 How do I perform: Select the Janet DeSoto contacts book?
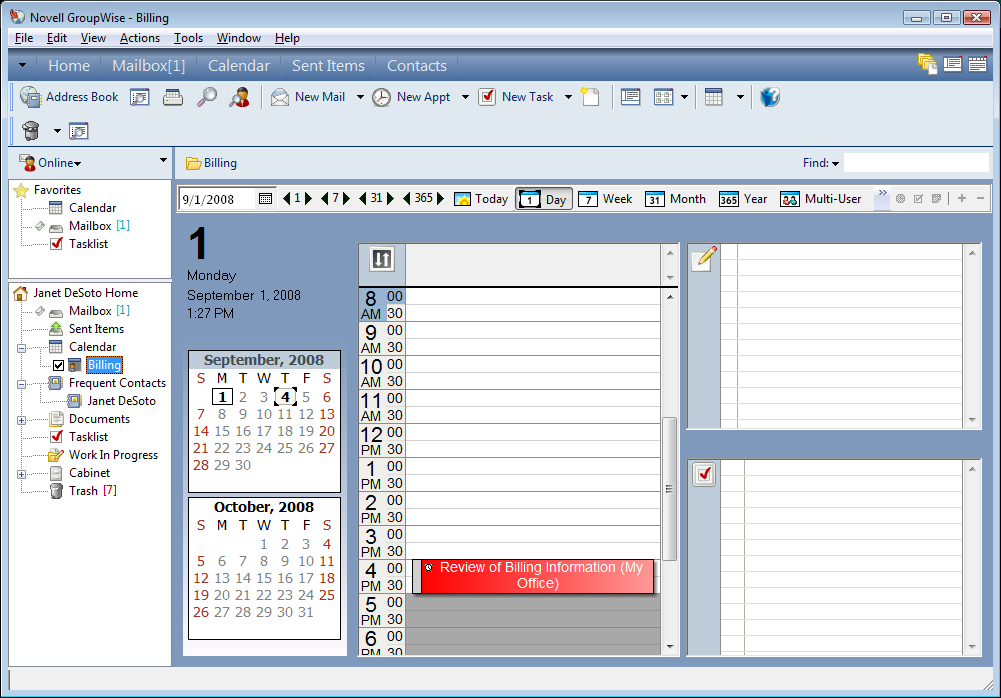[x=121, y=401]
